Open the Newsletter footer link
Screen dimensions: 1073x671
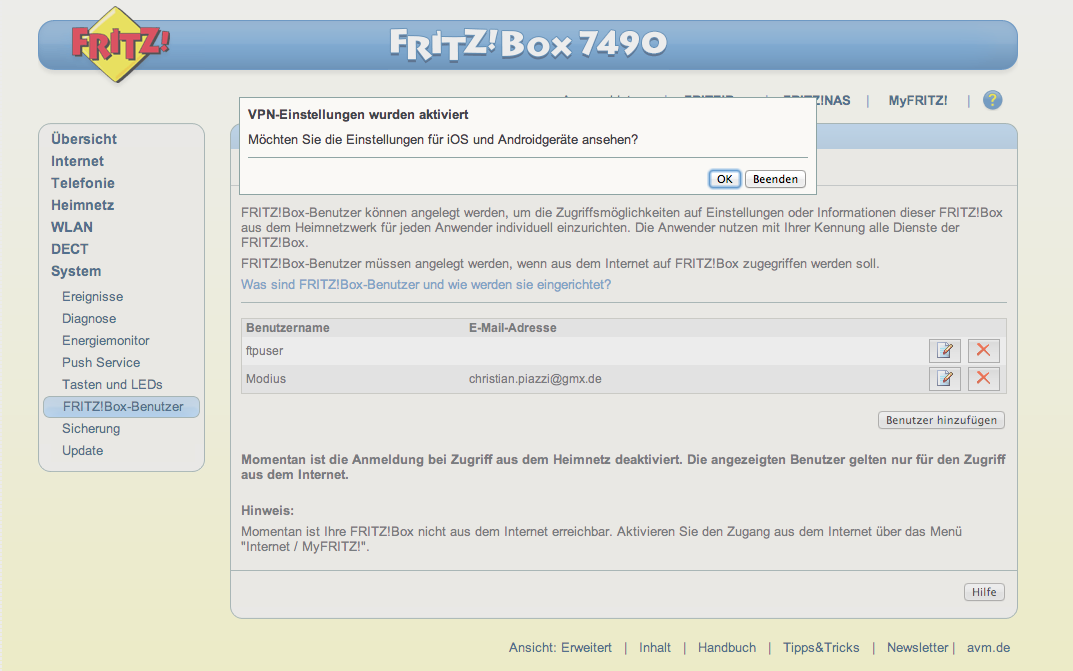coord(918,648)
